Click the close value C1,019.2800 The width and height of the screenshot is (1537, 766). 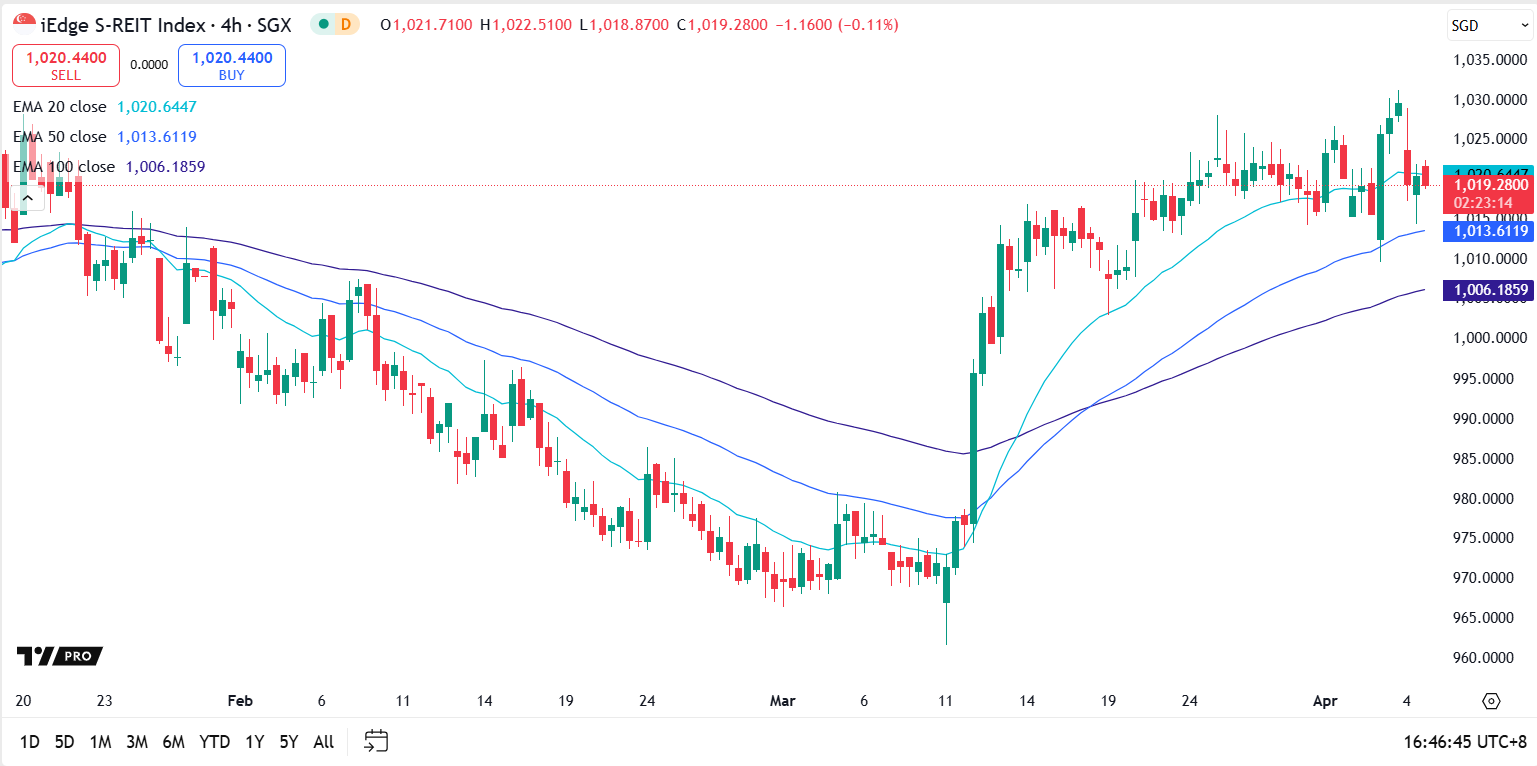(x=723, y=24)
